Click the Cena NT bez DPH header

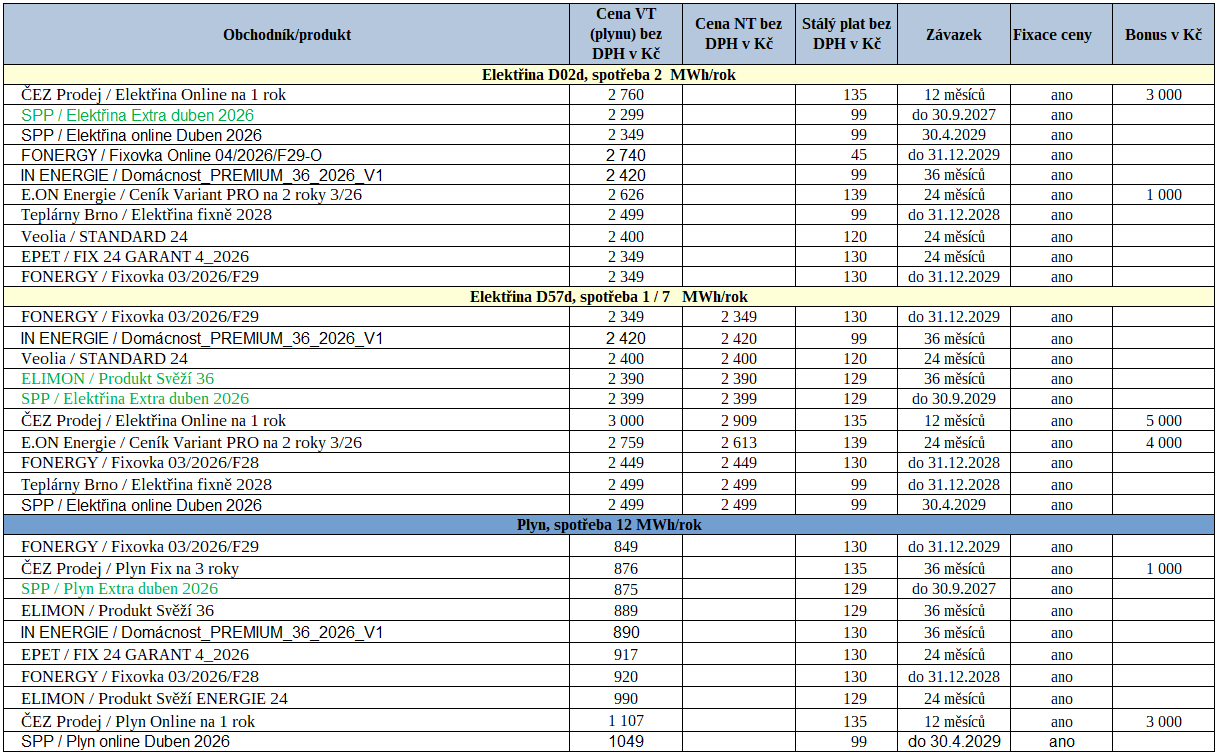[738, 34]
